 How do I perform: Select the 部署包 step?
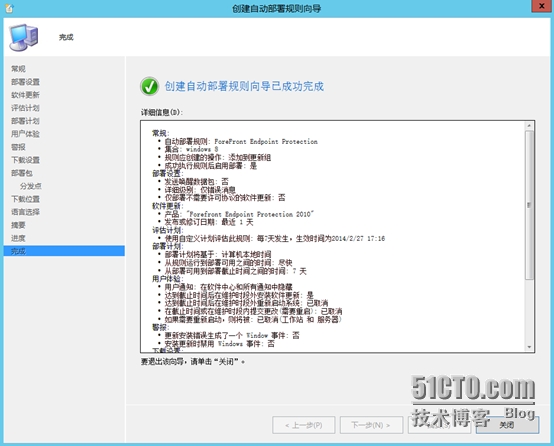[22, 173]
